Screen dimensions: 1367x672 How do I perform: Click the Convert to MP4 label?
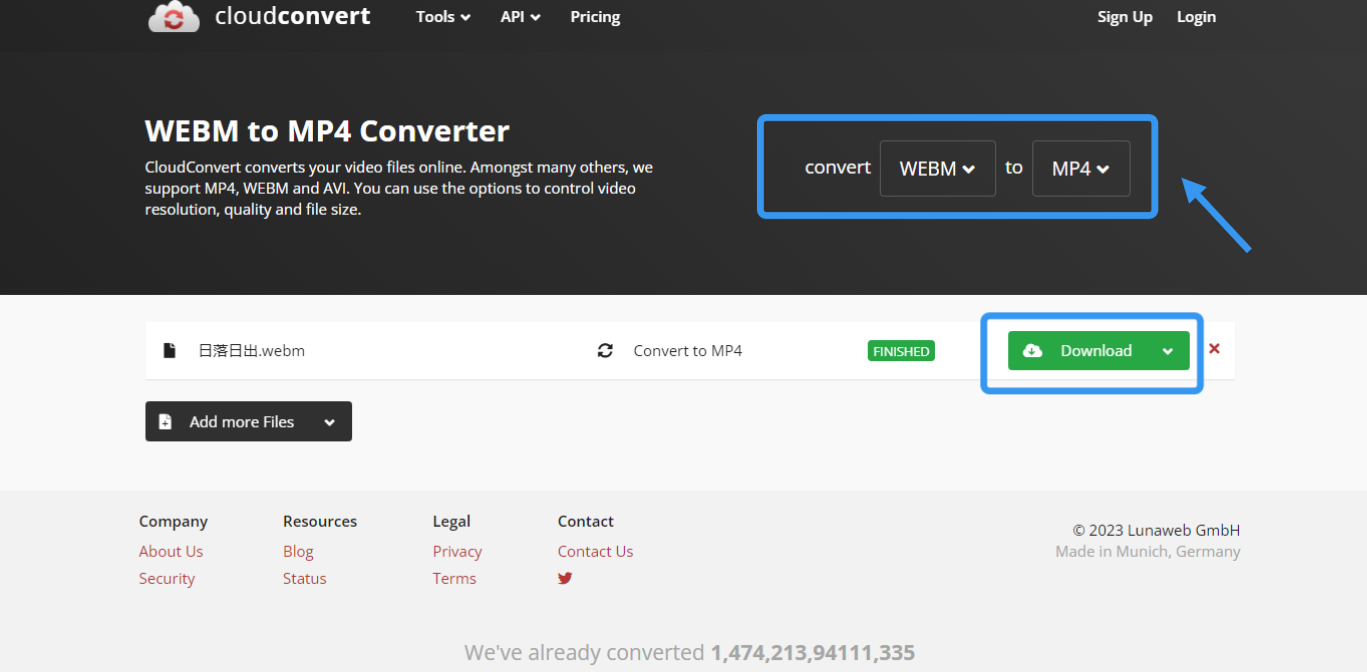[x=688, y=351]
